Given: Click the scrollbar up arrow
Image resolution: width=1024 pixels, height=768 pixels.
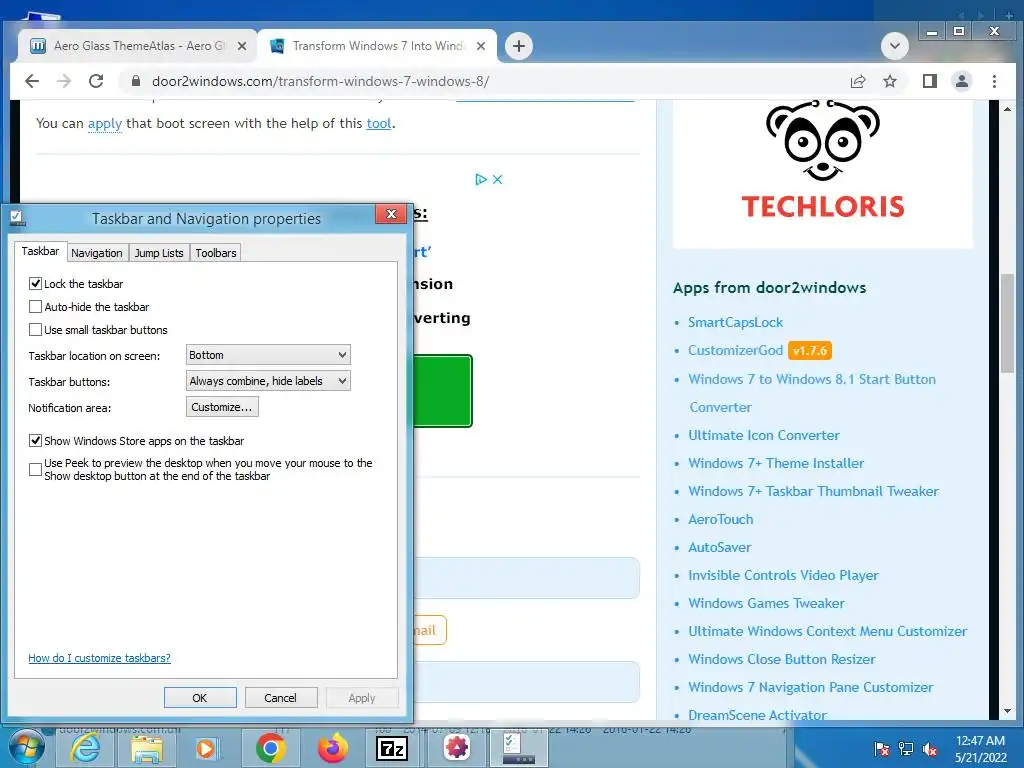Looking at the screenshot, I should pos(1007,109).
